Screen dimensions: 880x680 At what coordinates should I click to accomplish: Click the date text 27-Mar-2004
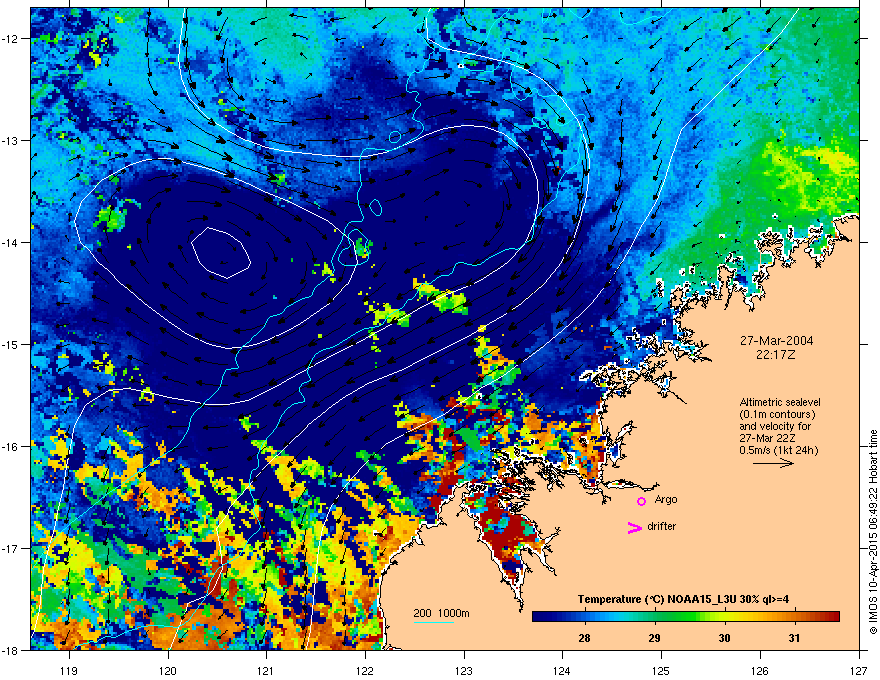pos(776,341)
